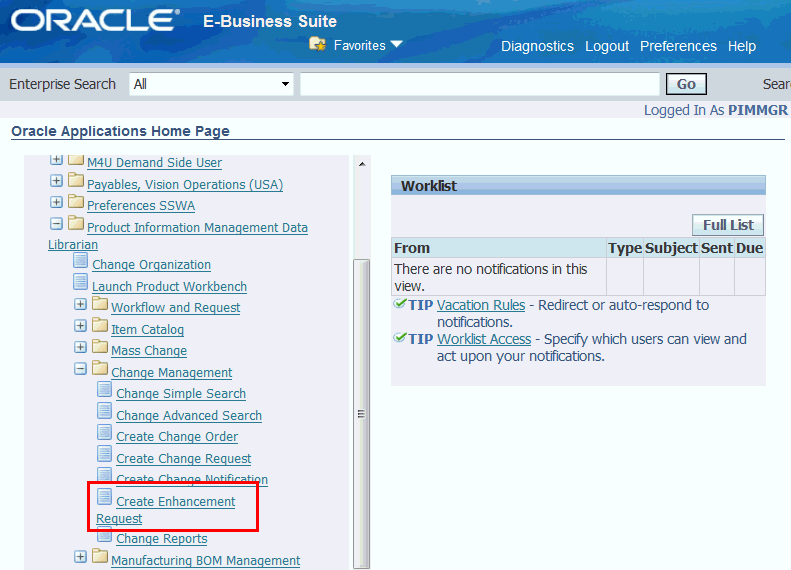Image resolution: width=791 pixels, height=570 pixels.
Task: Expand the Manufacturing BOM Management folder
Action: [x=80, y=556]
